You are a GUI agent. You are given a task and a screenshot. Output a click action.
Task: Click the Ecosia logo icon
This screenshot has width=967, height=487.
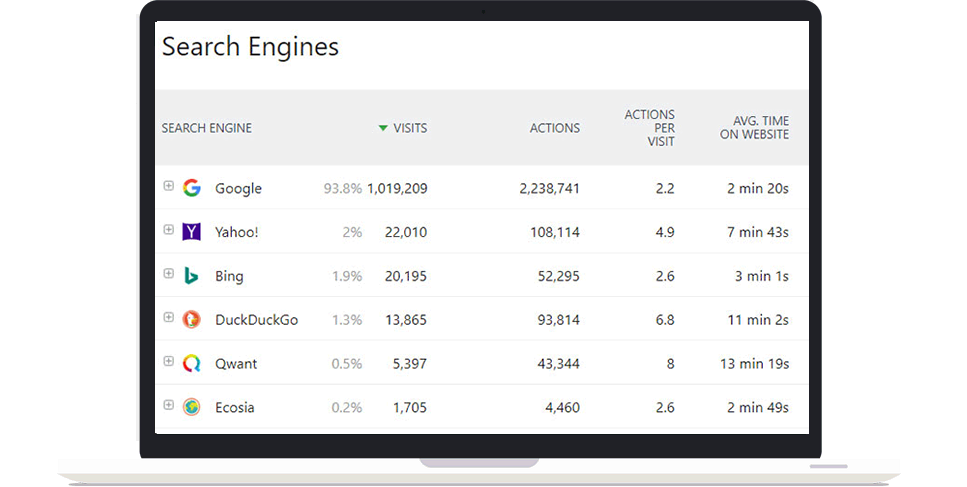192,407
